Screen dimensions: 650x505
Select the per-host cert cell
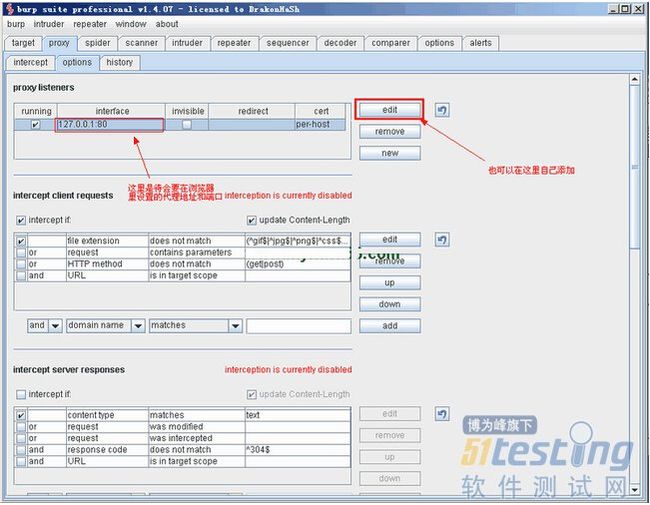tap(320, 124)
